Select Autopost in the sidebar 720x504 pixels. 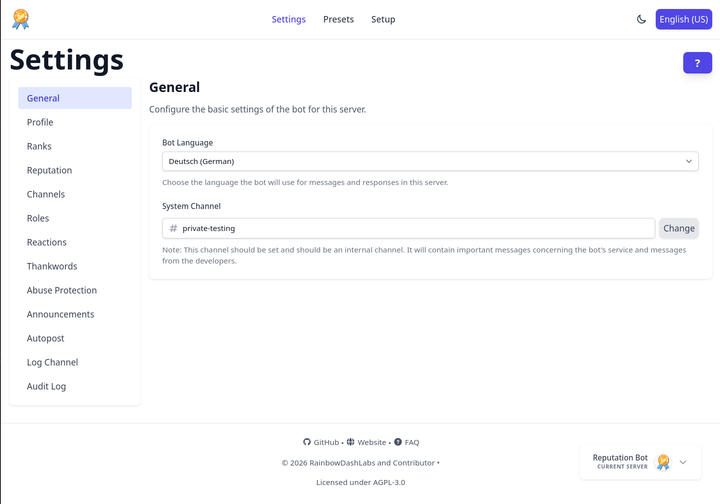pyautogui.click(x=46, y=338)
